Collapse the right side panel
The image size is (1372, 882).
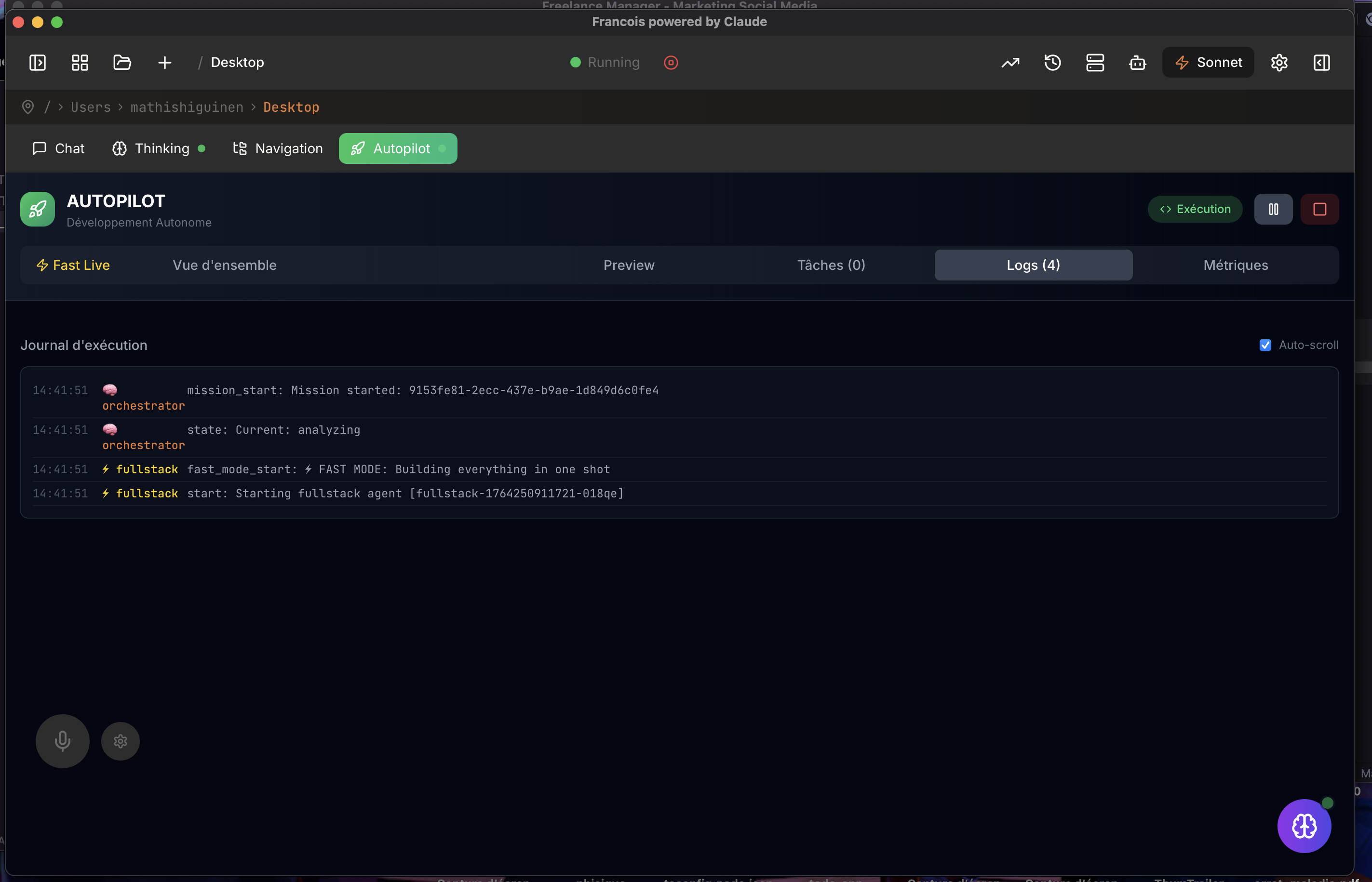point(1321,63)
